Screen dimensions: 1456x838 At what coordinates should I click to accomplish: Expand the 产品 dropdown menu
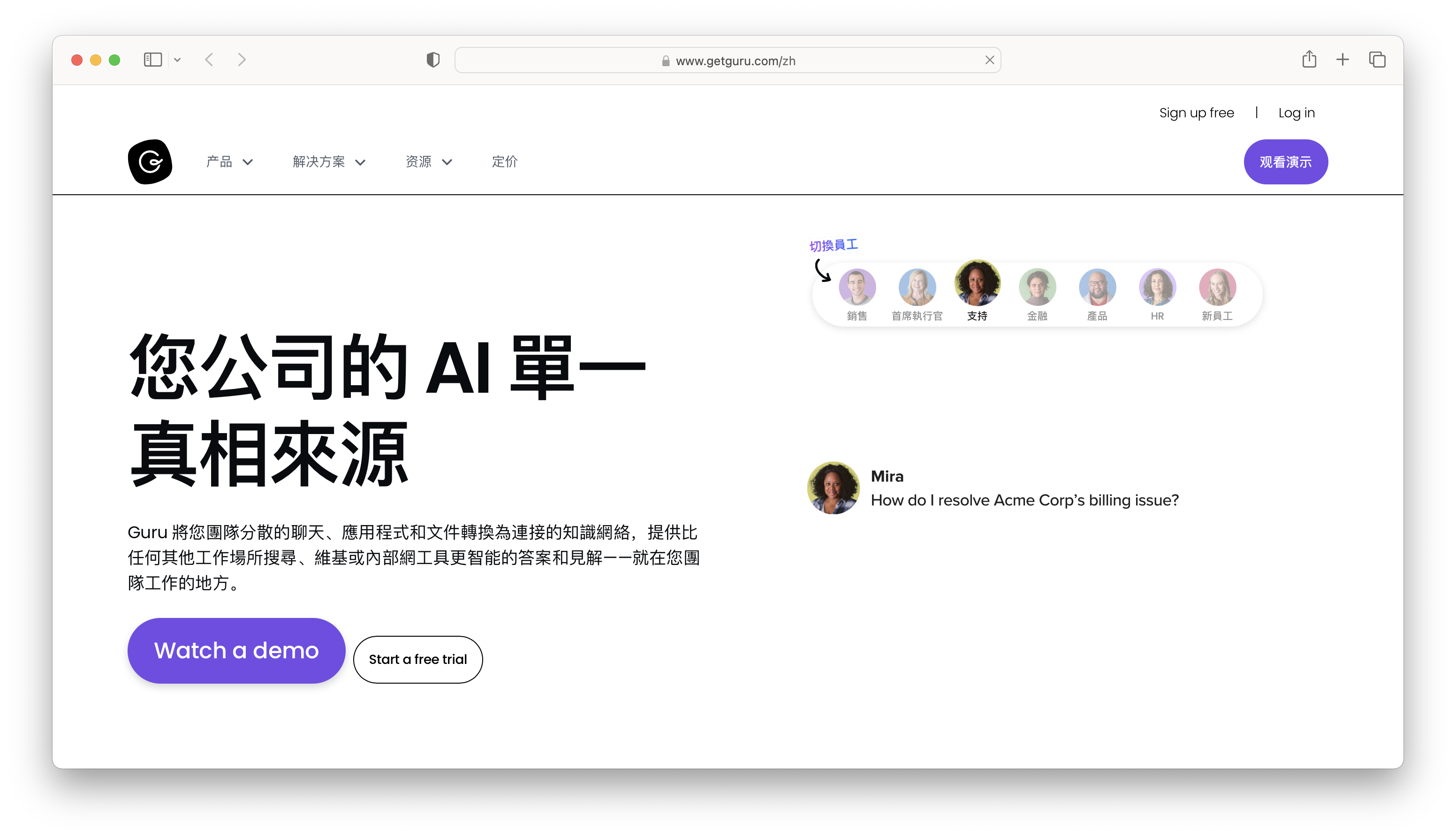pos(229,162)
